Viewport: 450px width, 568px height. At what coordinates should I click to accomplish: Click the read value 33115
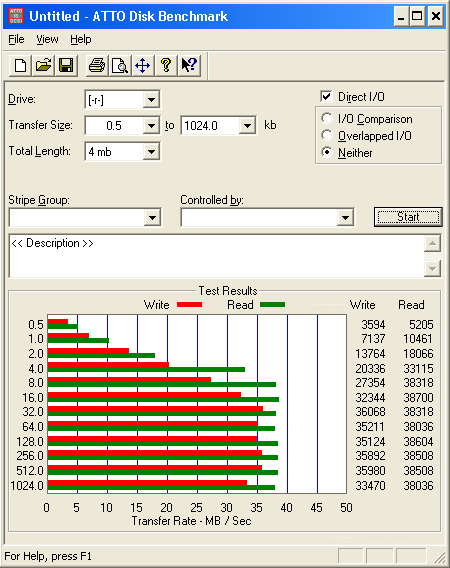pos(418,368)
